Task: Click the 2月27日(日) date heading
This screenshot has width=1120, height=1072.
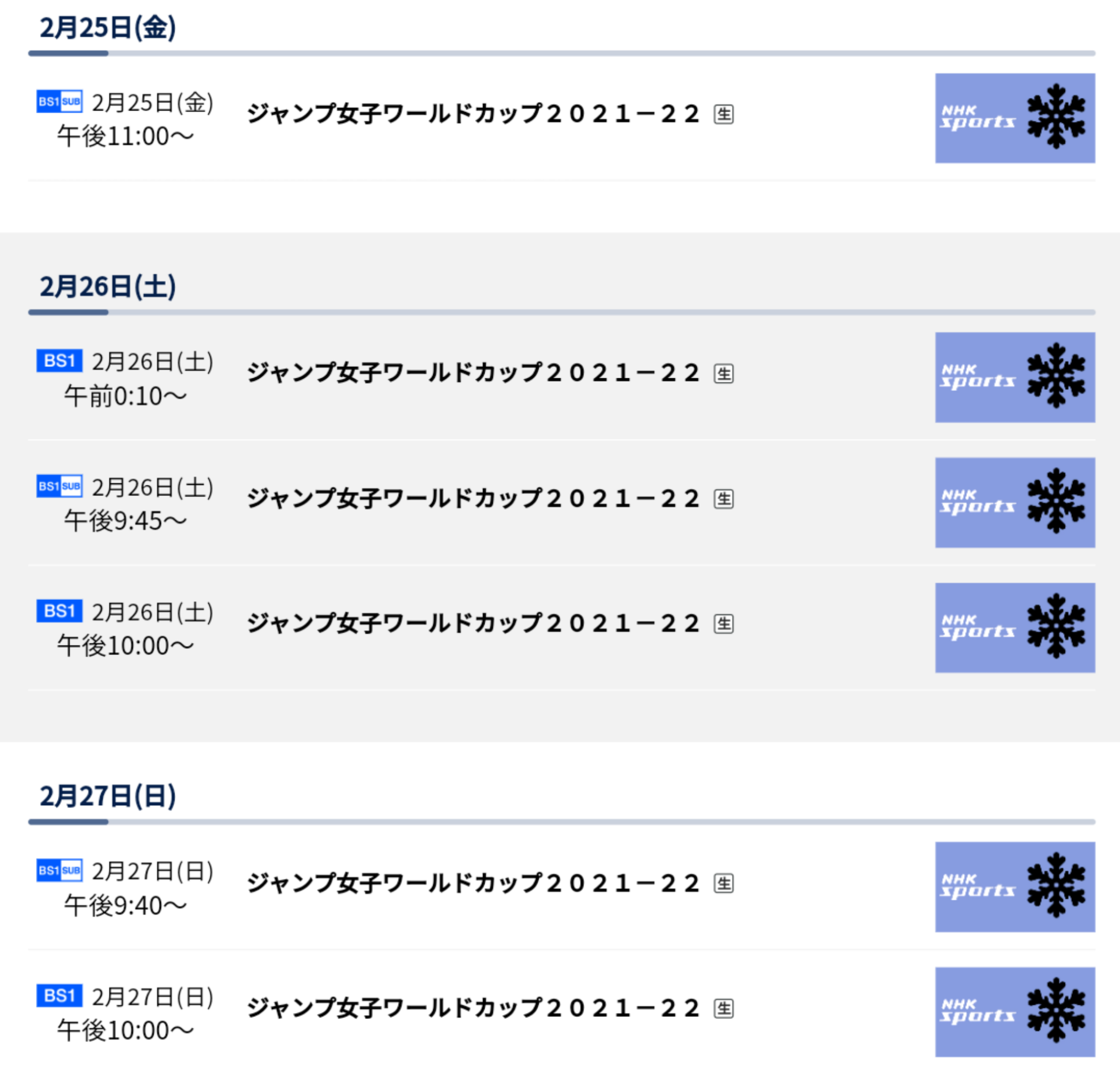Action: tap(107, 795)
